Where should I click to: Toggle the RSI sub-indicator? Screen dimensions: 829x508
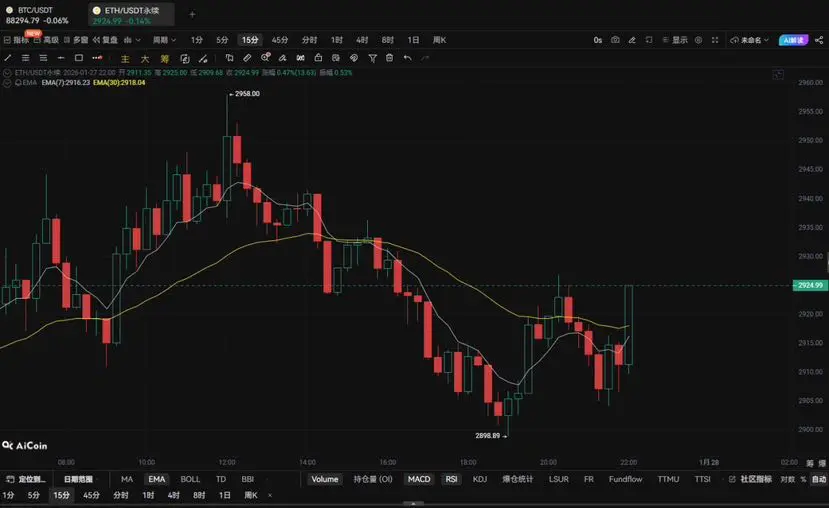pyautogui.click(x=451, y=479)
